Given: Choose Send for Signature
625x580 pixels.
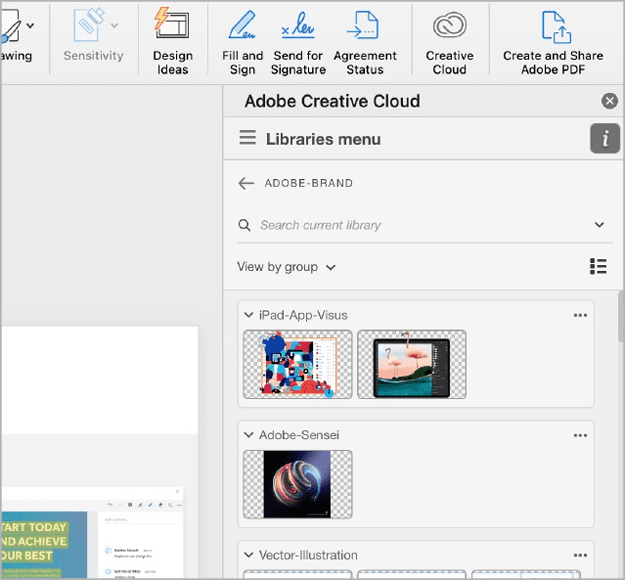Looking at the screenshot, I should coord(298,43).
